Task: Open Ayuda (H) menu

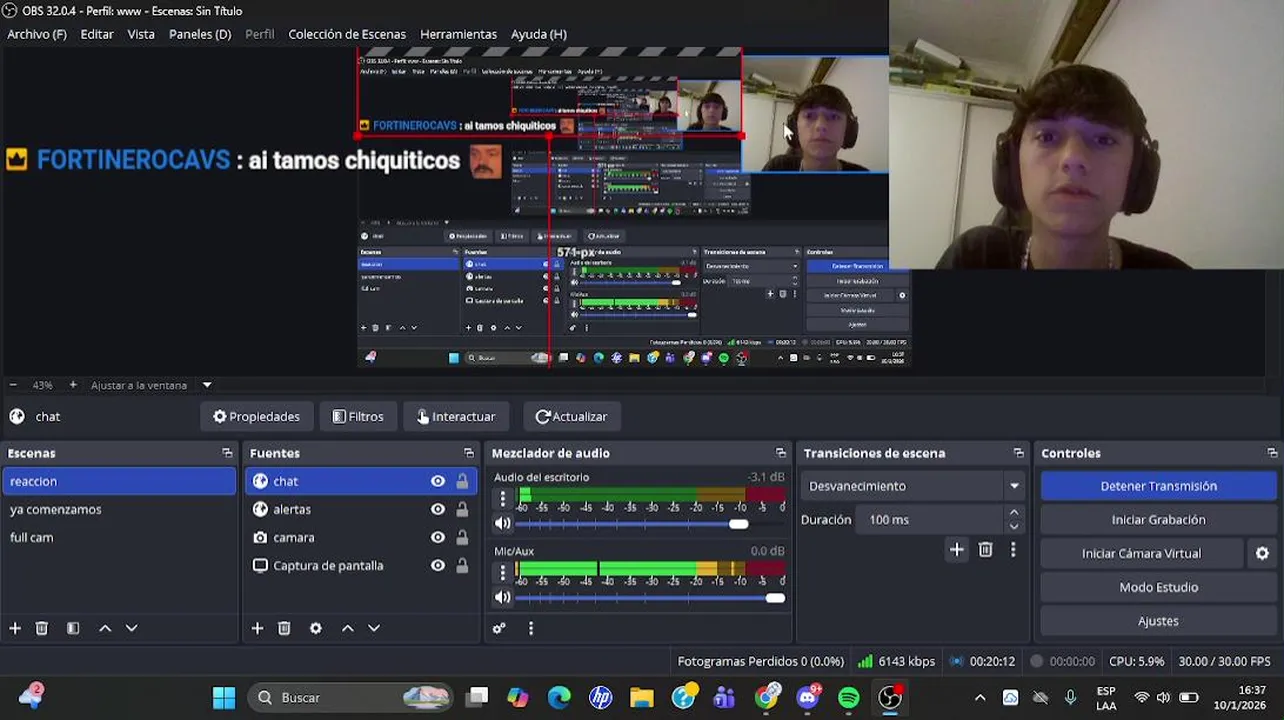Action: (539, 34)
